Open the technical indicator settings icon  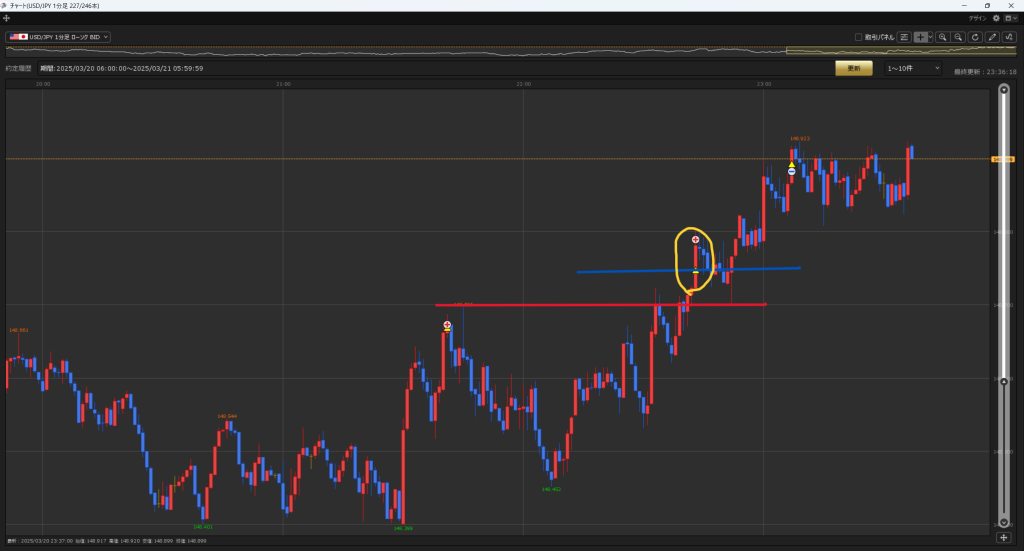click(1008, 37)
